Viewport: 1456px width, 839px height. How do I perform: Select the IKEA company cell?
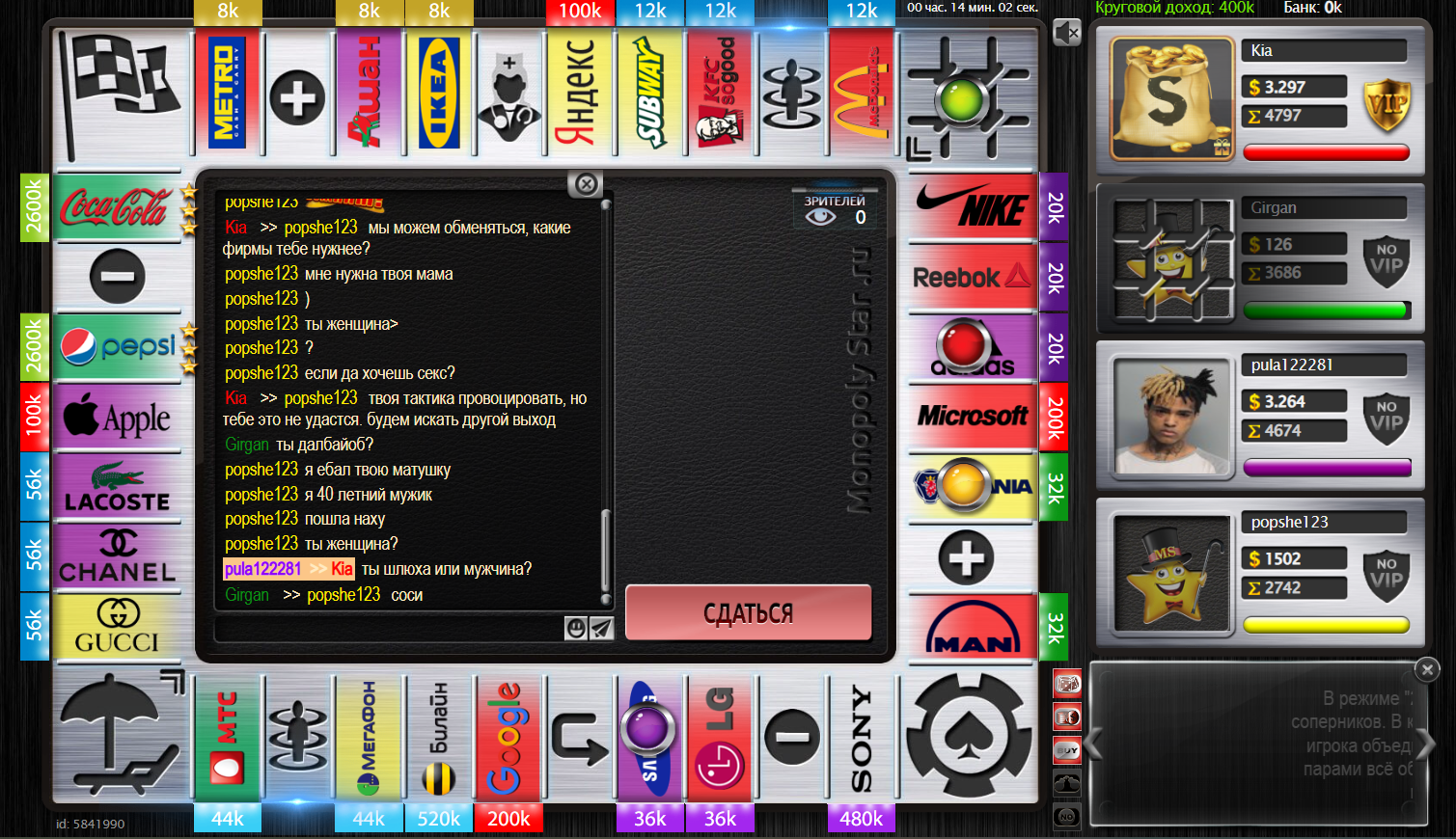coord(439,93)
